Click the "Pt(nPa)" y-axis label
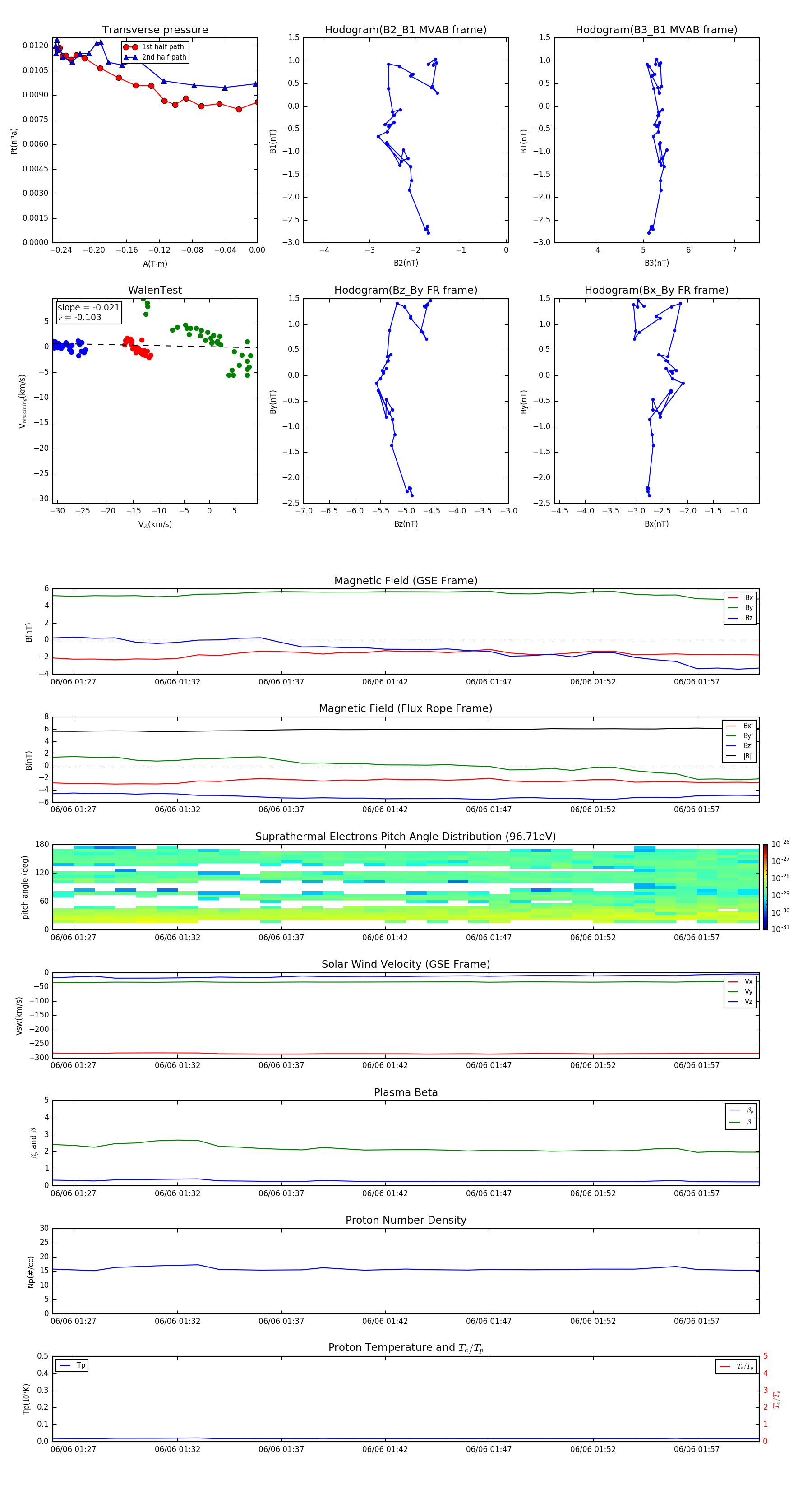The height and width of the screenshot is (1489, 812). pos(14,141)
